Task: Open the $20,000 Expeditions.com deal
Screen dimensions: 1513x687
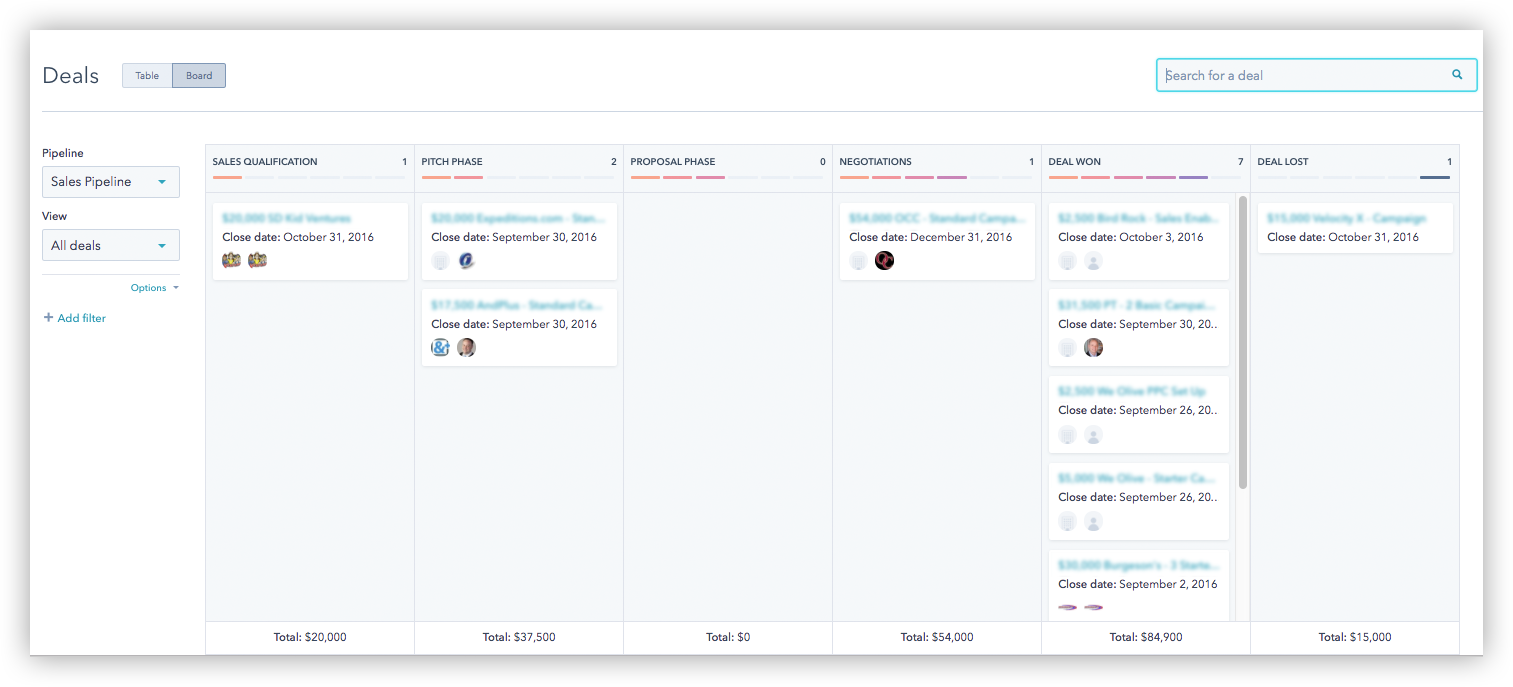Action: [518, 218]
